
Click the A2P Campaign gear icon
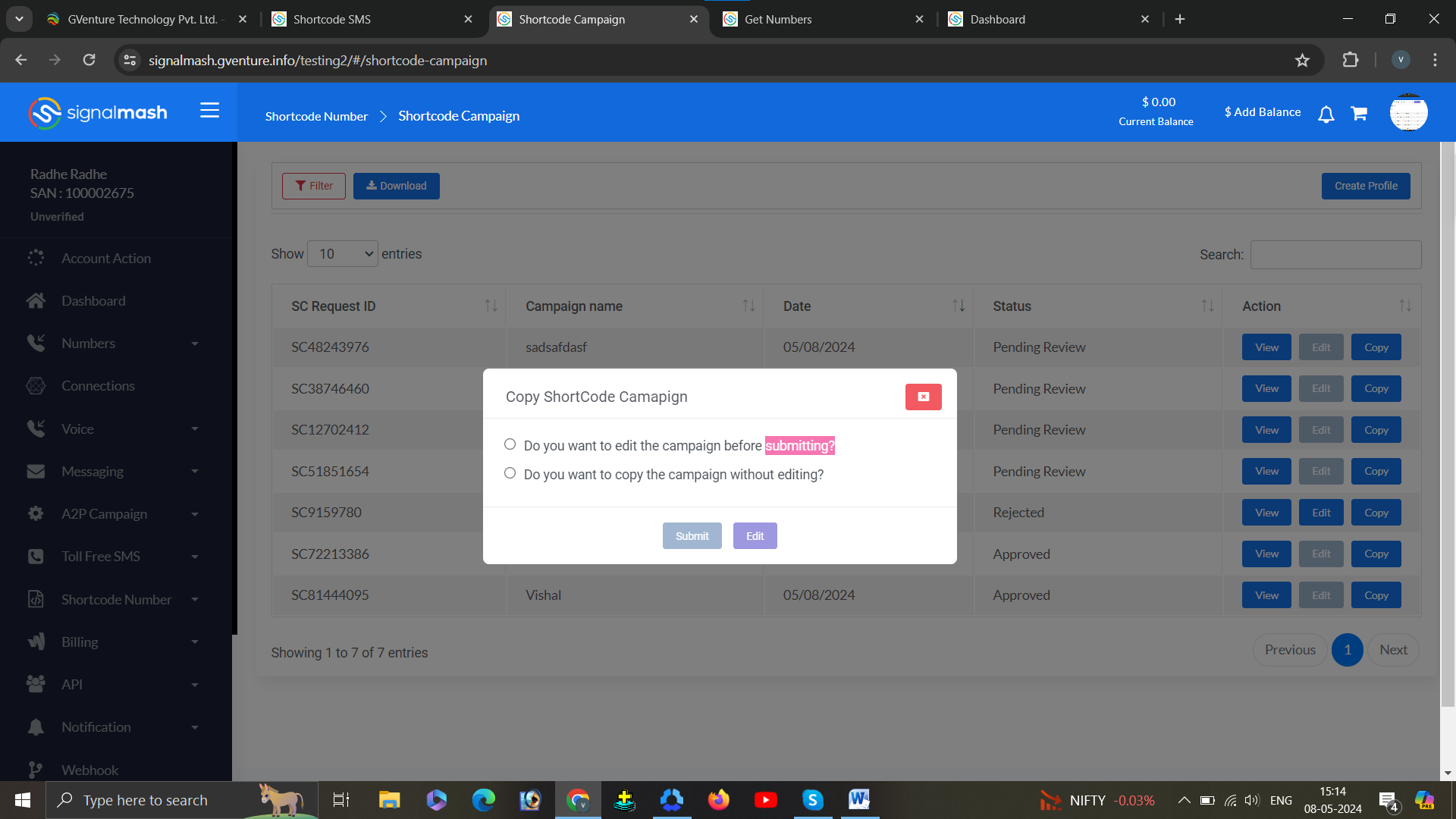[36, 514]
